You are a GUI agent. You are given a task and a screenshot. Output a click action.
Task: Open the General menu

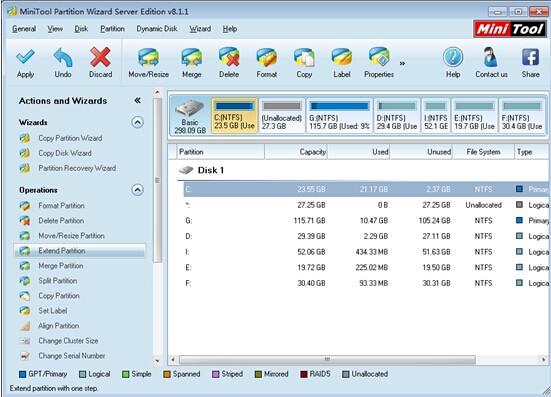point(24,29)
